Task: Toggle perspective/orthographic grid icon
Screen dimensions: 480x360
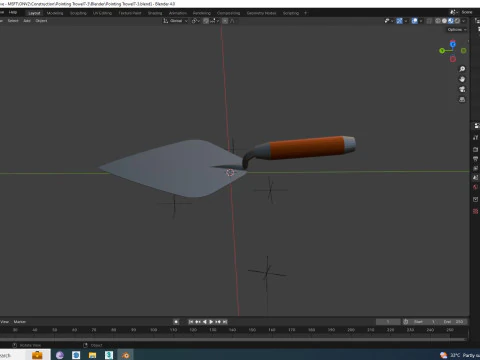Action: point(462,99)
